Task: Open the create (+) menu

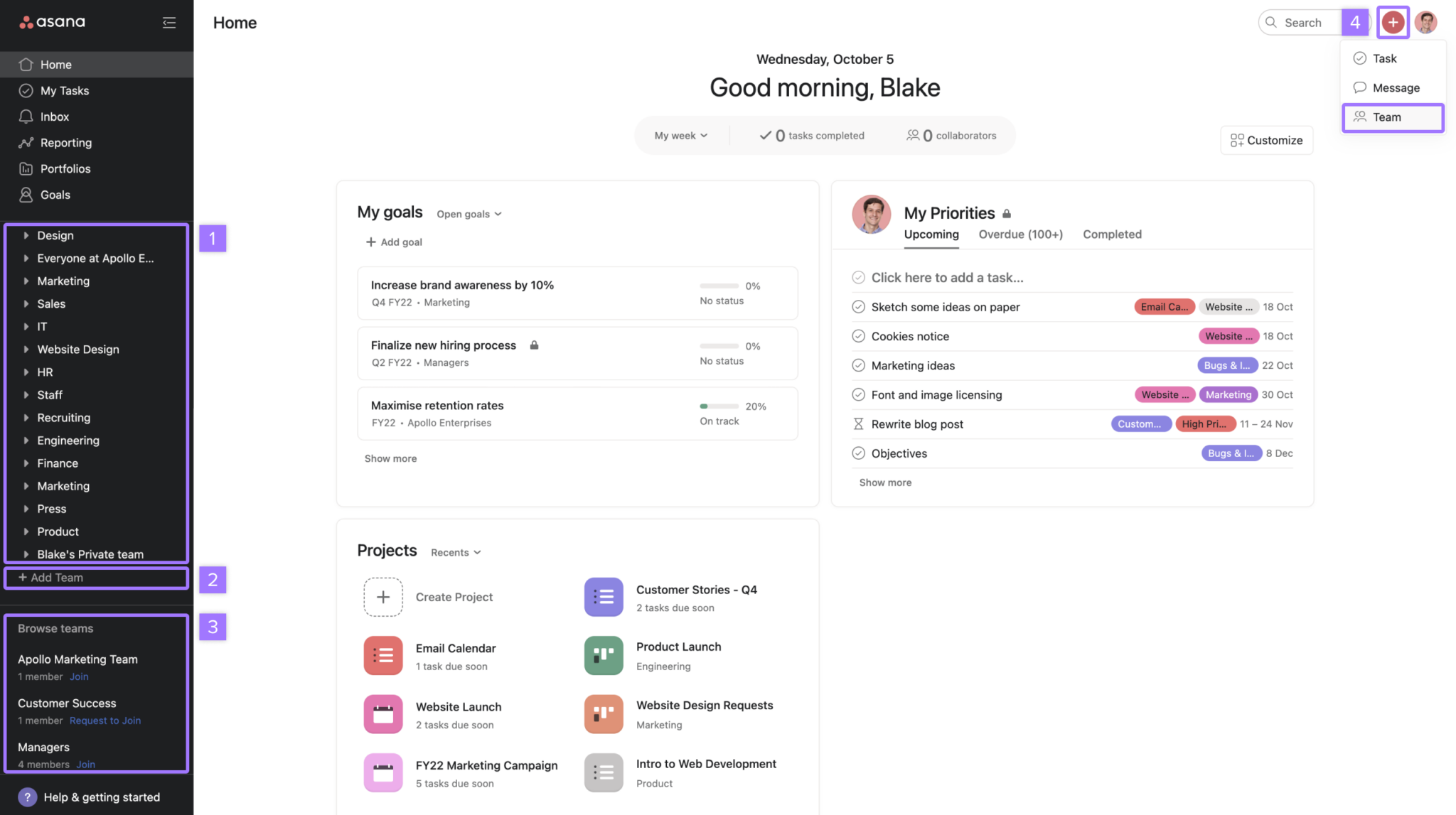Action: (1392, 22)
